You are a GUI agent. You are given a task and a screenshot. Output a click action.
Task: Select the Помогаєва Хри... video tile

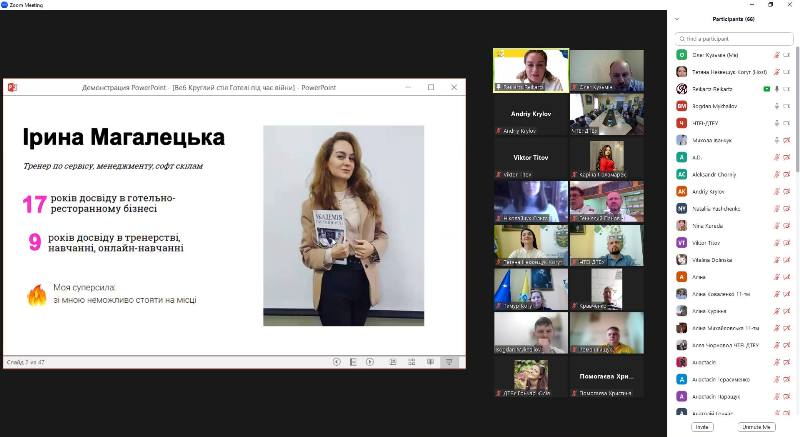click(607, 377)
